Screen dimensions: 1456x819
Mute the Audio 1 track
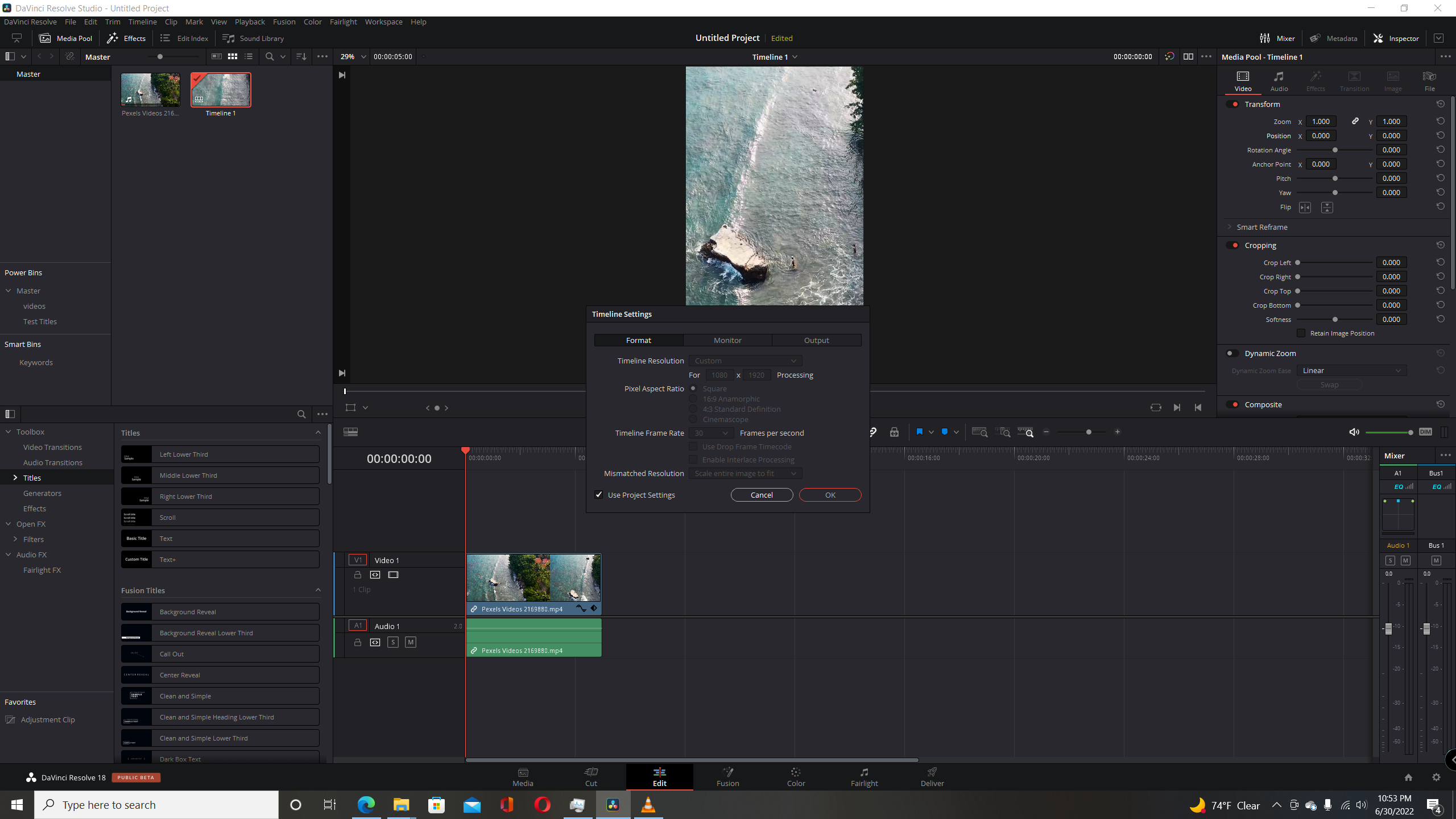411,642
